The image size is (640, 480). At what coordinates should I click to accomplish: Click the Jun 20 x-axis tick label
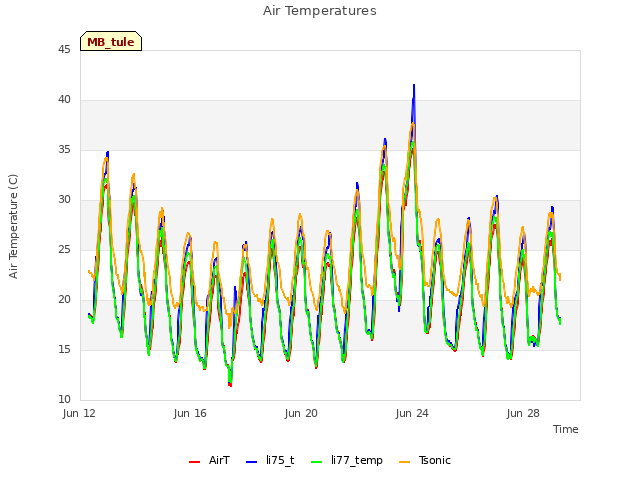[x=301, y=413]
